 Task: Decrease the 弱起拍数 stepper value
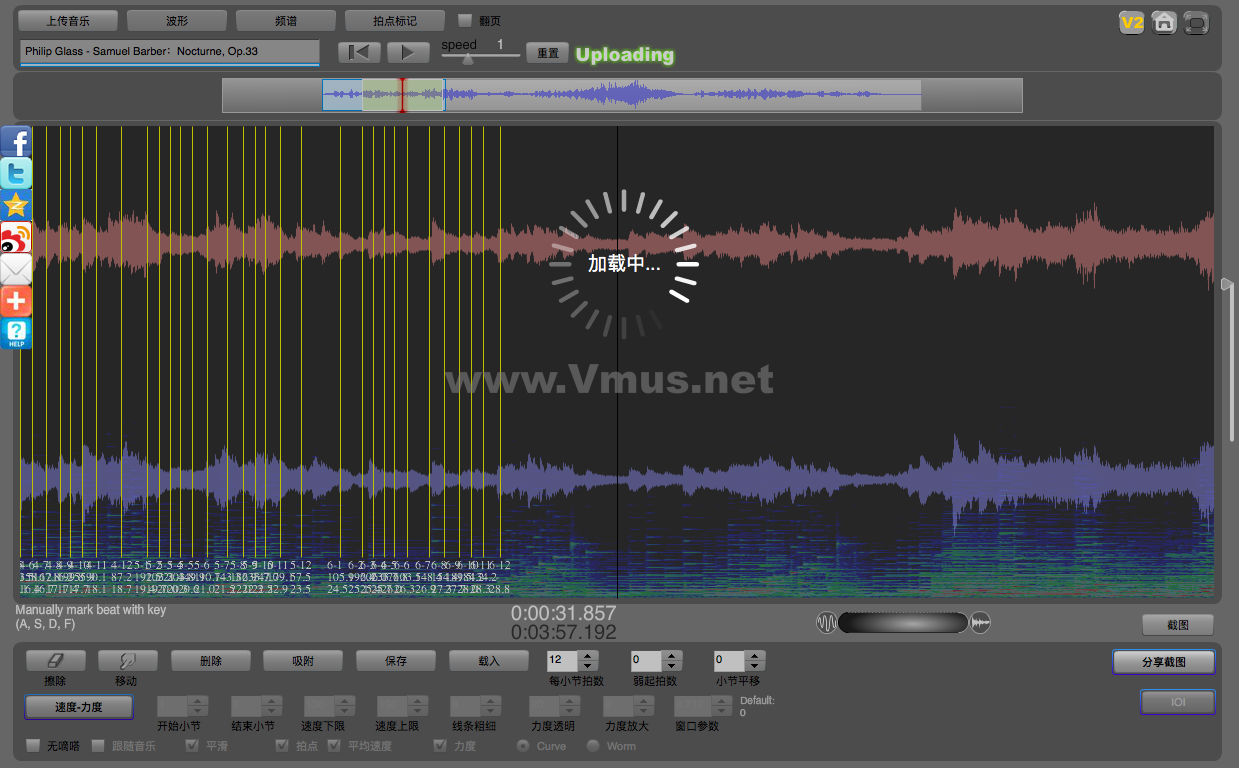671,666
